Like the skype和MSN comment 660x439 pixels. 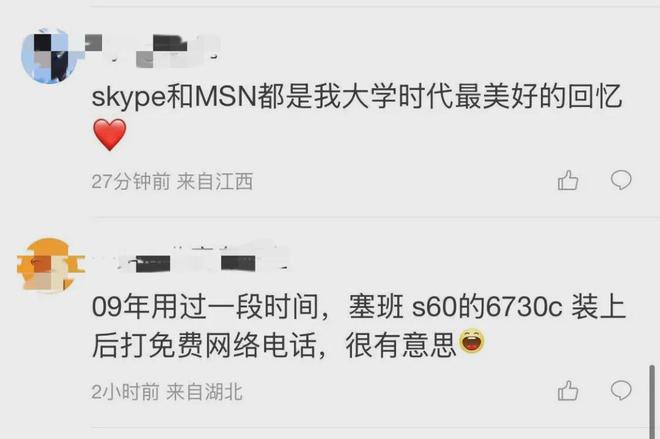[568, 181]
